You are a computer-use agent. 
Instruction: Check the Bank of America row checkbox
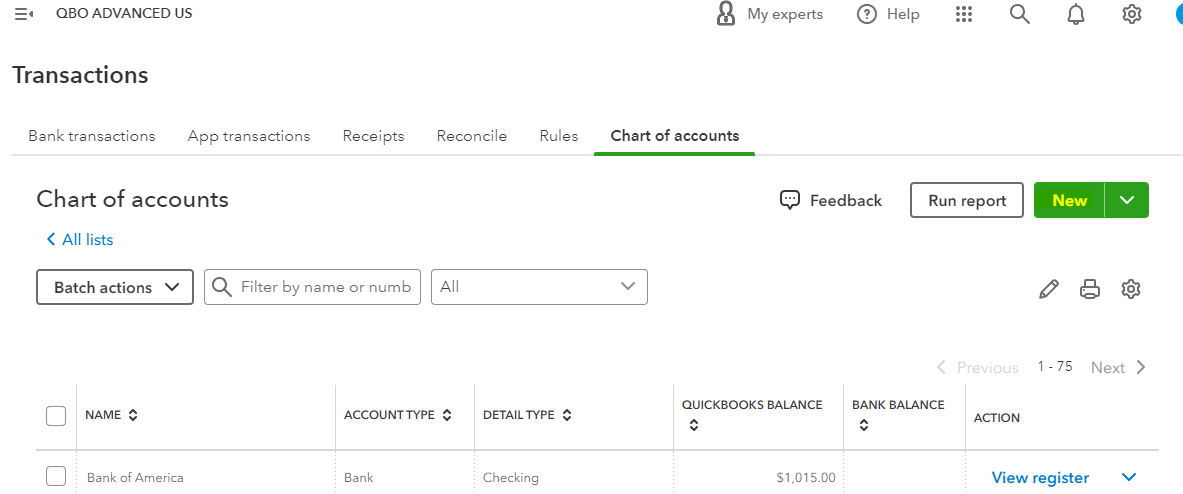[x=56, y=477]
